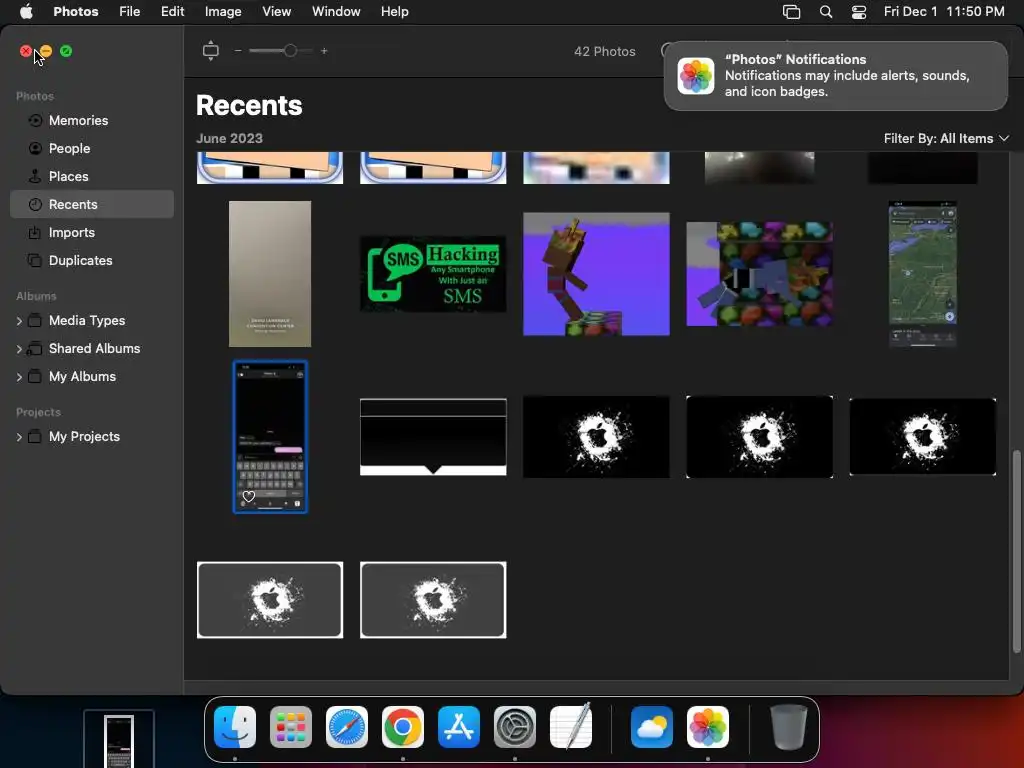Open the Help menu

pyautogui.click(x=394, y=12)
